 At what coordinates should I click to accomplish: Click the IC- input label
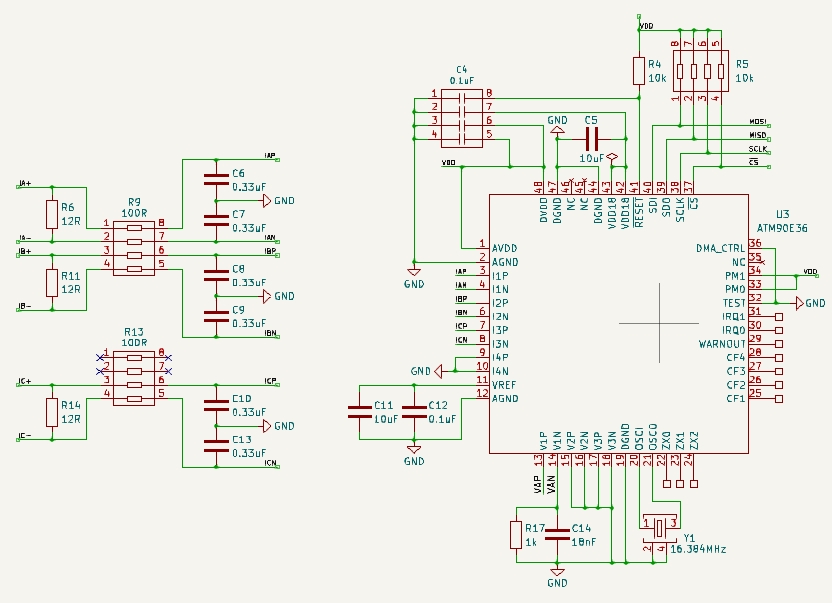25,436
